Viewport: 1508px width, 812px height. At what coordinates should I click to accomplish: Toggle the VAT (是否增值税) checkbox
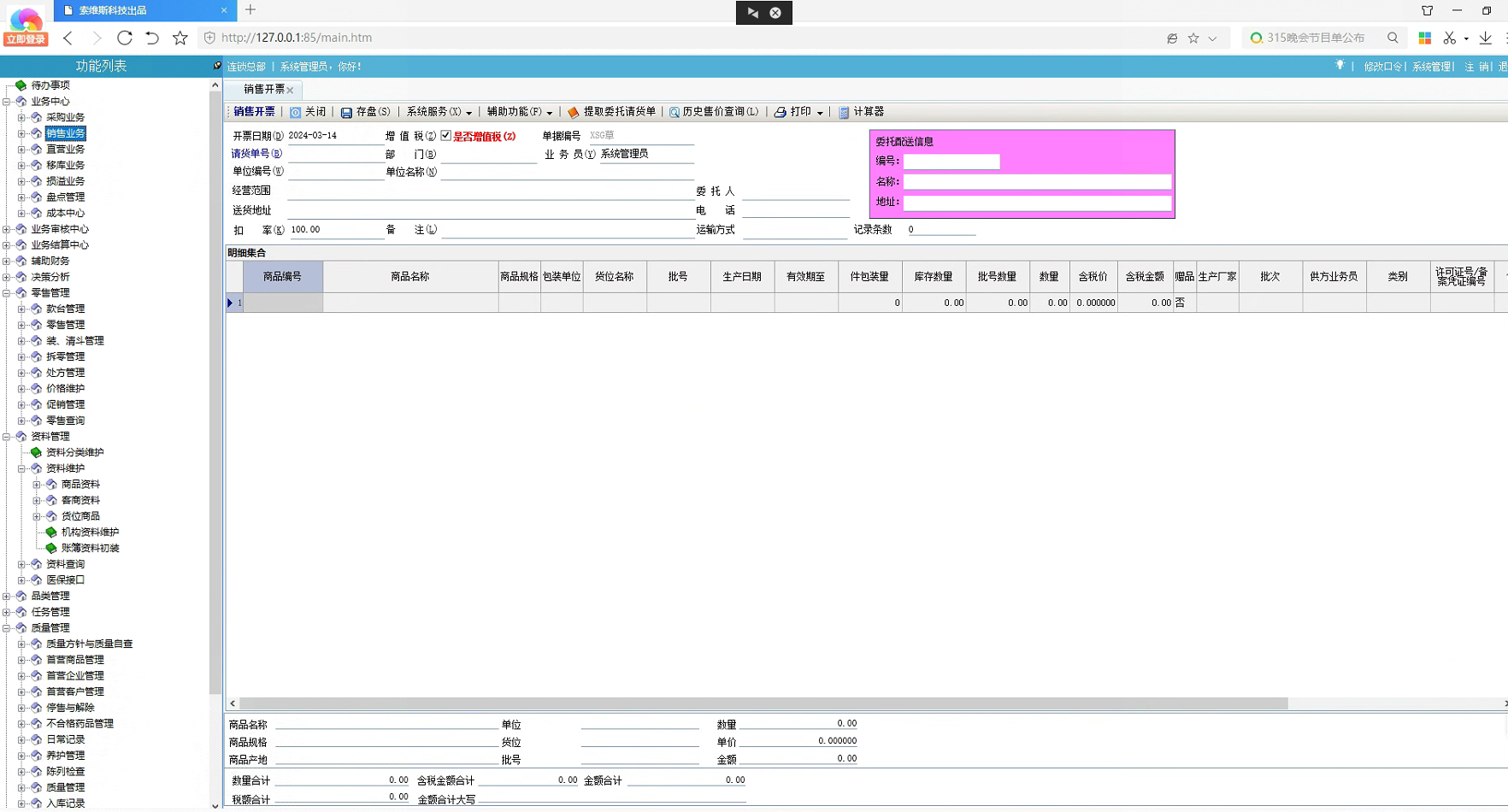[x=446, y=136]
